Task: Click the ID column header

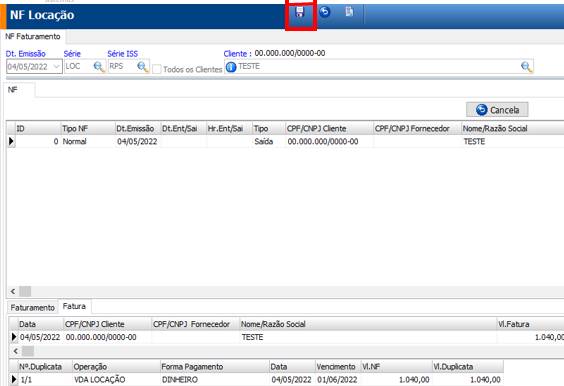Action: pos(38,128)
